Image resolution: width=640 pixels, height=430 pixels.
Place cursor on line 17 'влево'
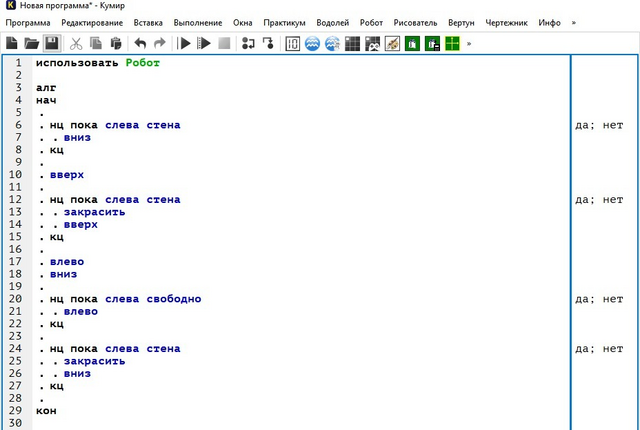pos(67,262)
